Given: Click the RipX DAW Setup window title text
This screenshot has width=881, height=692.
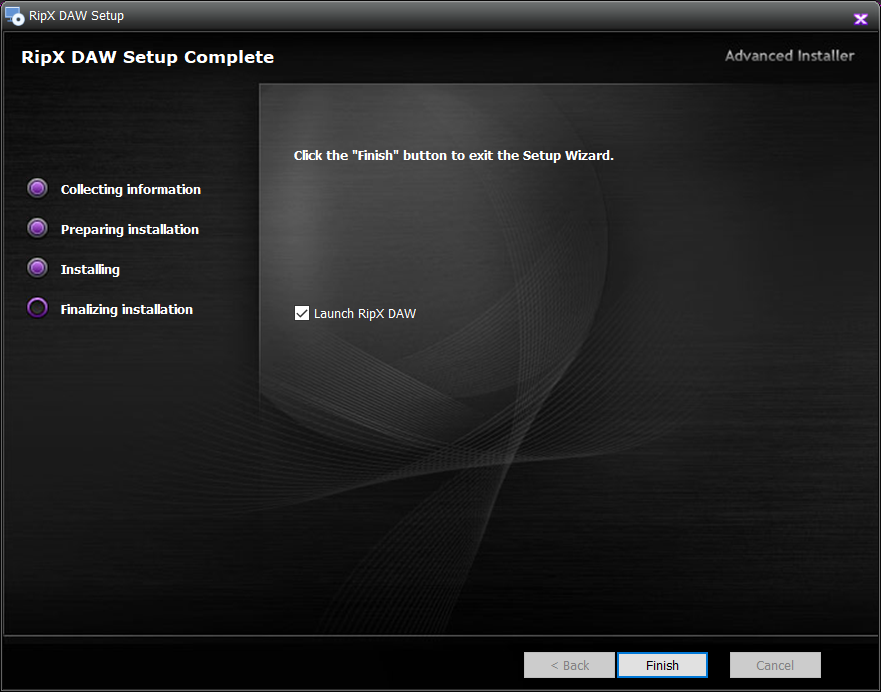Looking at the screenshot, I should coord(76,16).
